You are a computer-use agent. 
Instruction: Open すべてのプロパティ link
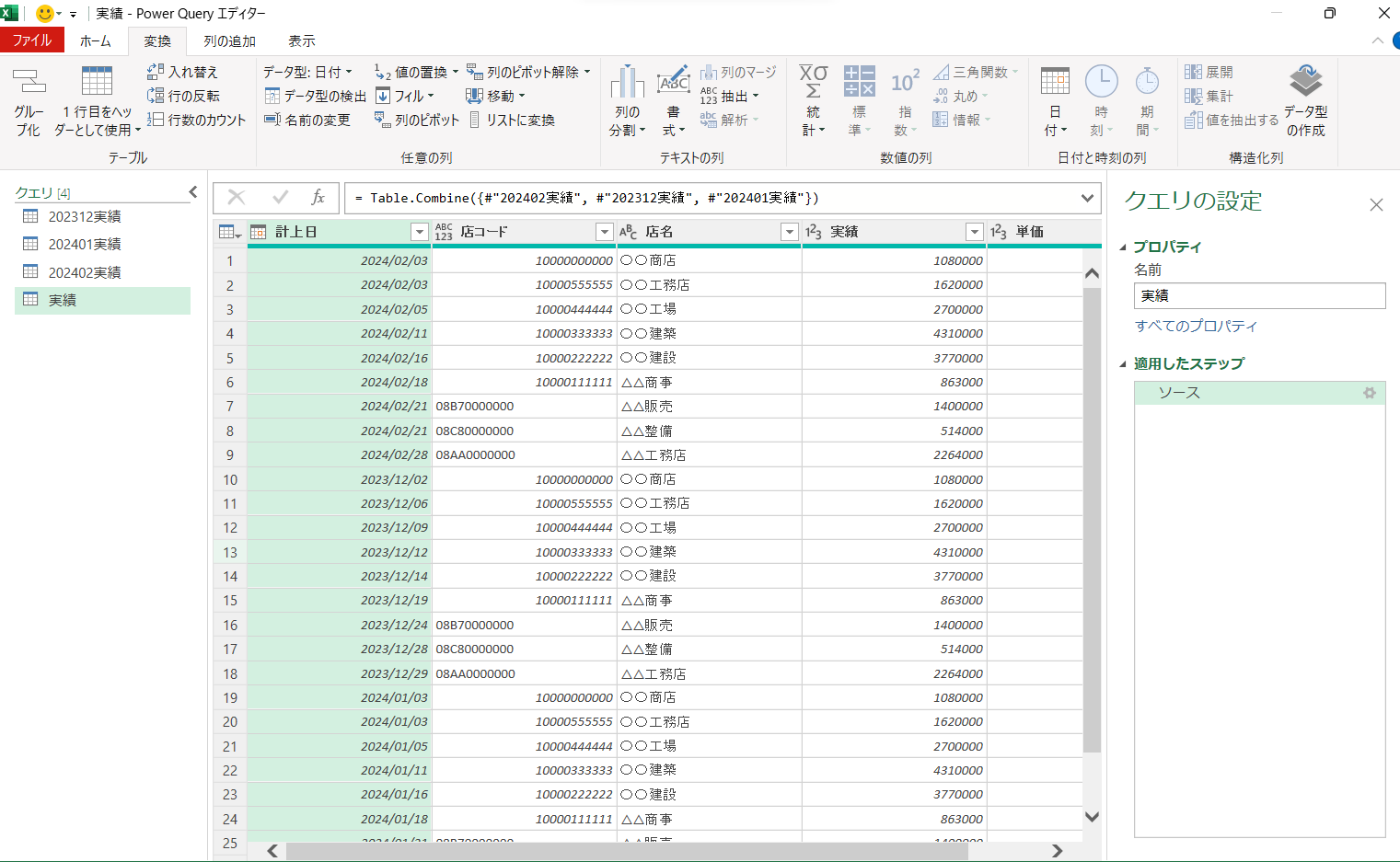[x=1196, y=326]
